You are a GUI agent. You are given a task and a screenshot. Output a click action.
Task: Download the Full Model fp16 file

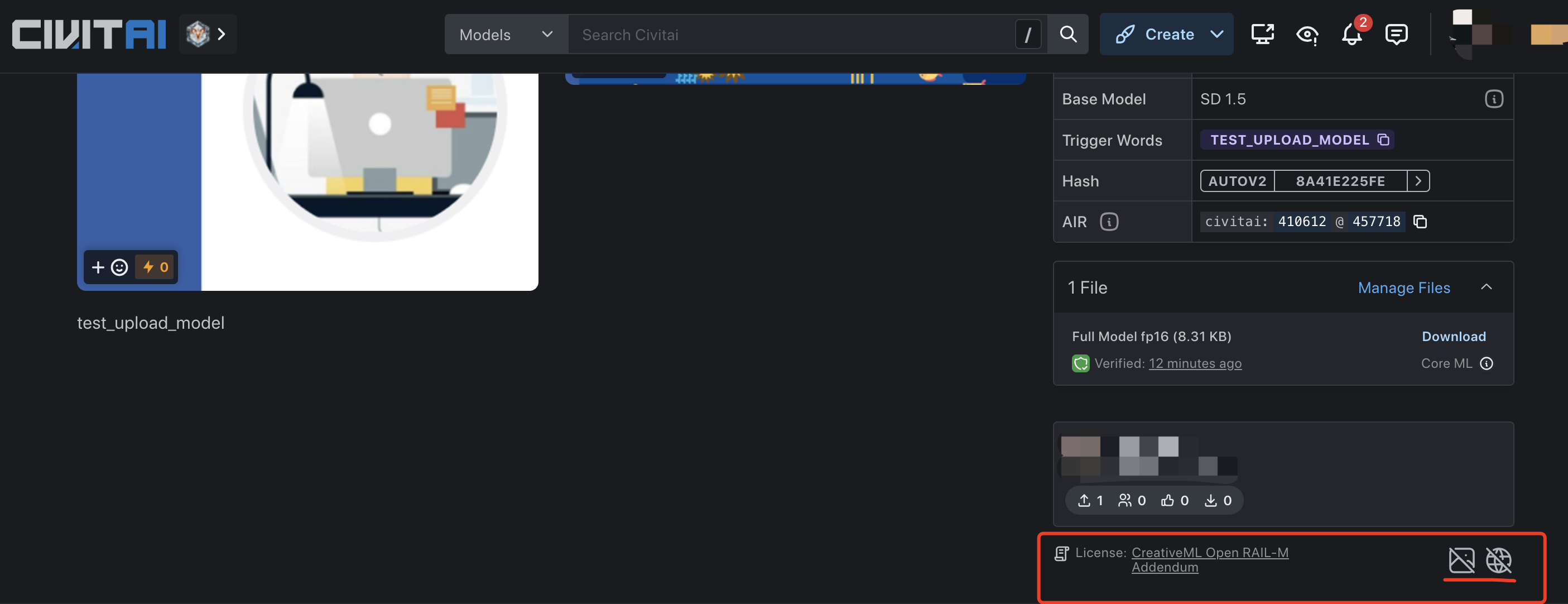click(1454, 336)
